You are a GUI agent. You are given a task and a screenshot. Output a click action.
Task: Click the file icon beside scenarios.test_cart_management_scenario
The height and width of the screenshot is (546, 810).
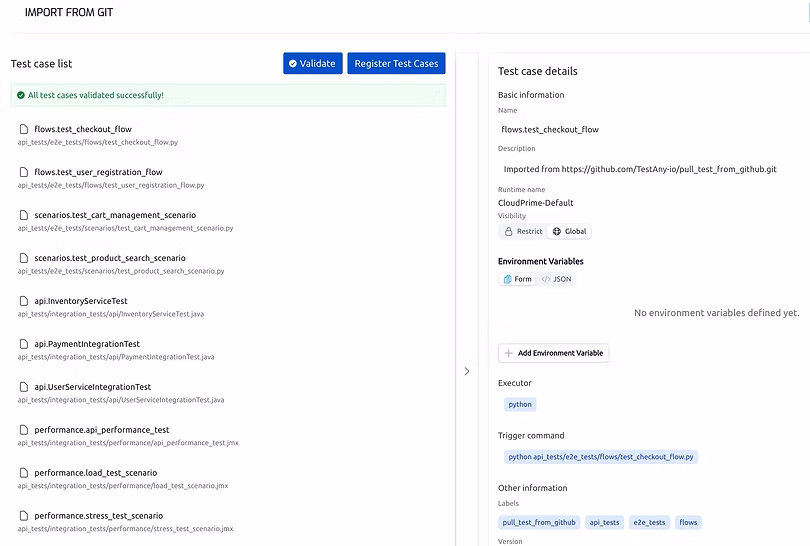[x=24, y=215]
